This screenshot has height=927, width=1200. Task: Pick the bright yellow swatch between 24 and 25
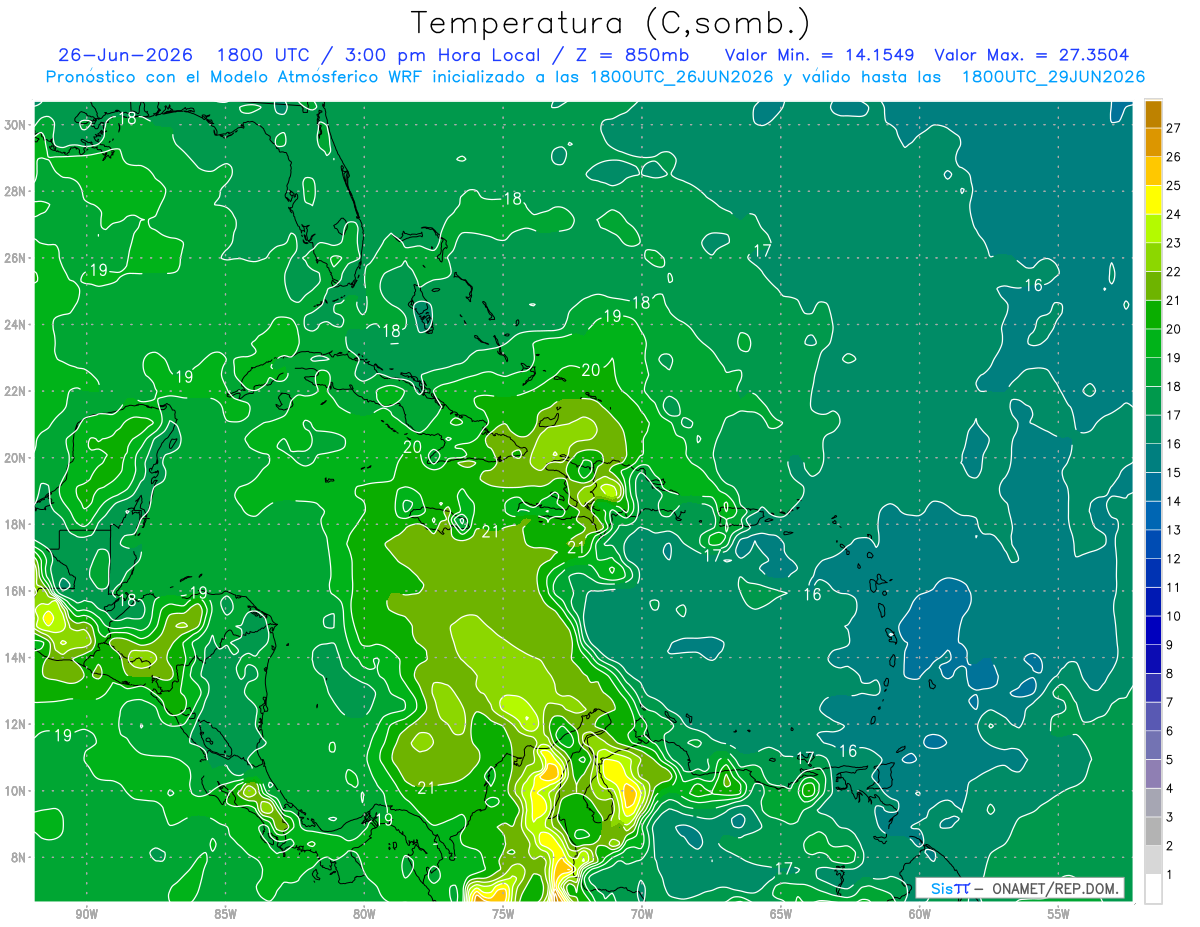pos(1153,200)
